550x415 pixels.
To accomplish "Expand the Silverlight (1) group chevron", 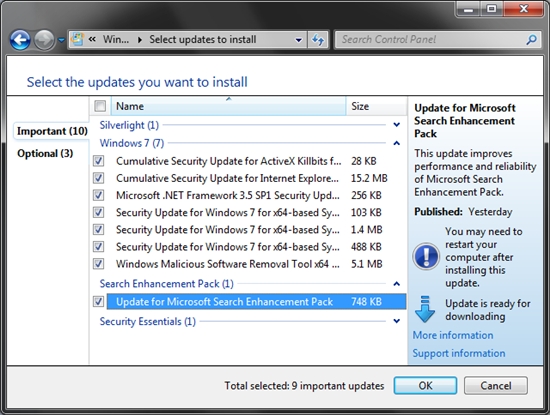I will 397,125.
